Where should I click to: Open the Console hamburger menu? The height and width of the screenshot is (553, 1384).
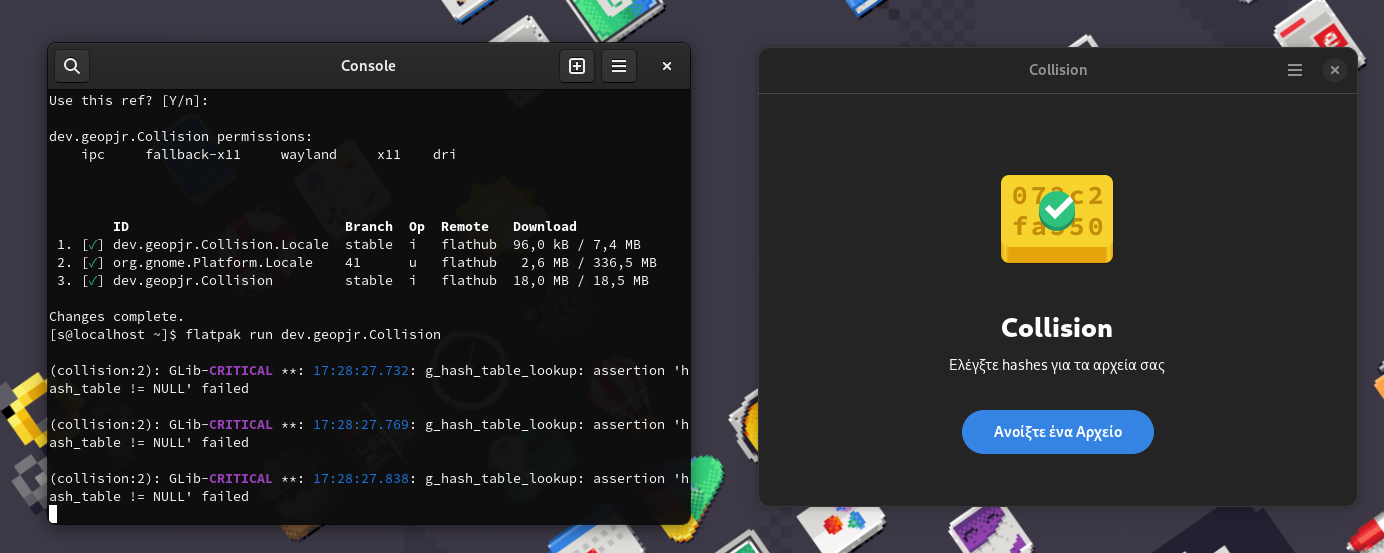click(x=619, y=66)
